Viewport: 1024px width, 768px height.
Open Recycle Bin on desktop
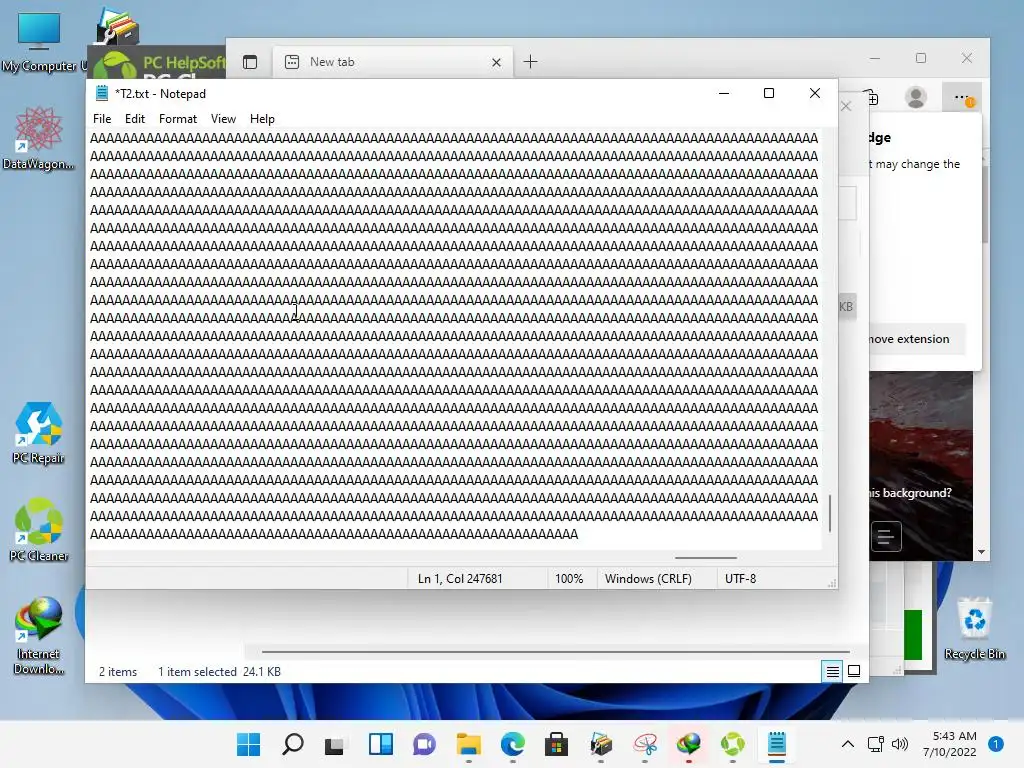[974, 628]
